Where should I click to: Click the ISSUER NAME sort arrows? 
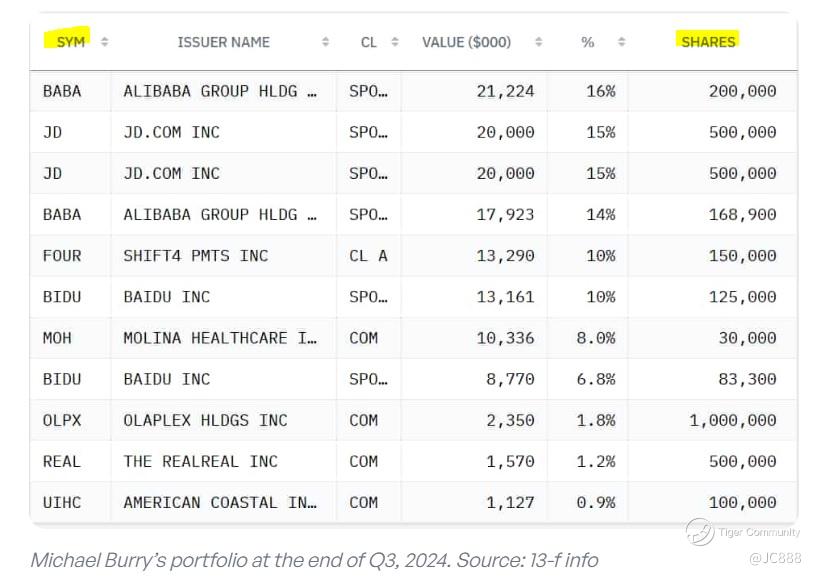click(325, 42)
